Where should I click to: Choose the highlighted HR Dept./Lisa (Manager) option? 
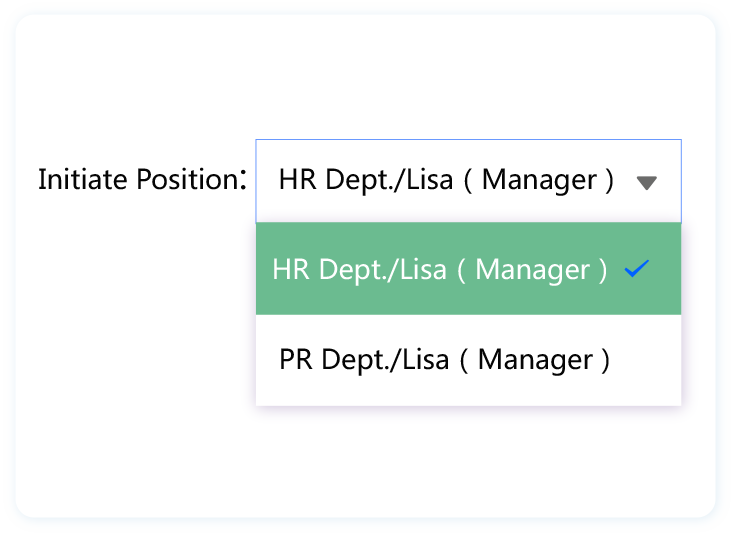click(x=440, y=270)
